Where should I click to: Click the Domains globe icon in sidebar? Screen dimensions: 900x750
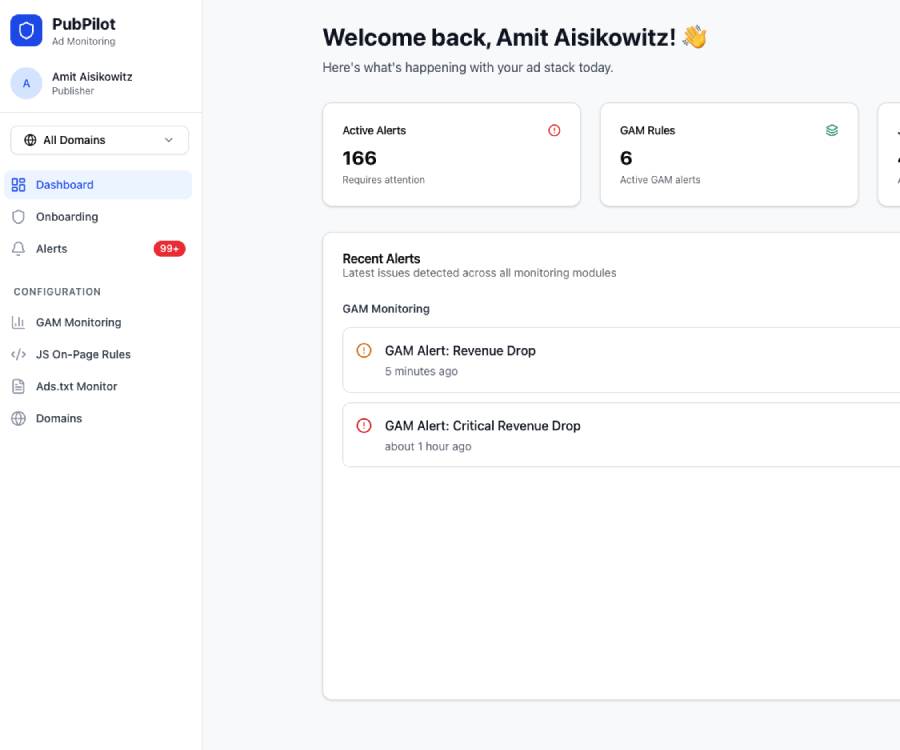(x=18, y=419)
